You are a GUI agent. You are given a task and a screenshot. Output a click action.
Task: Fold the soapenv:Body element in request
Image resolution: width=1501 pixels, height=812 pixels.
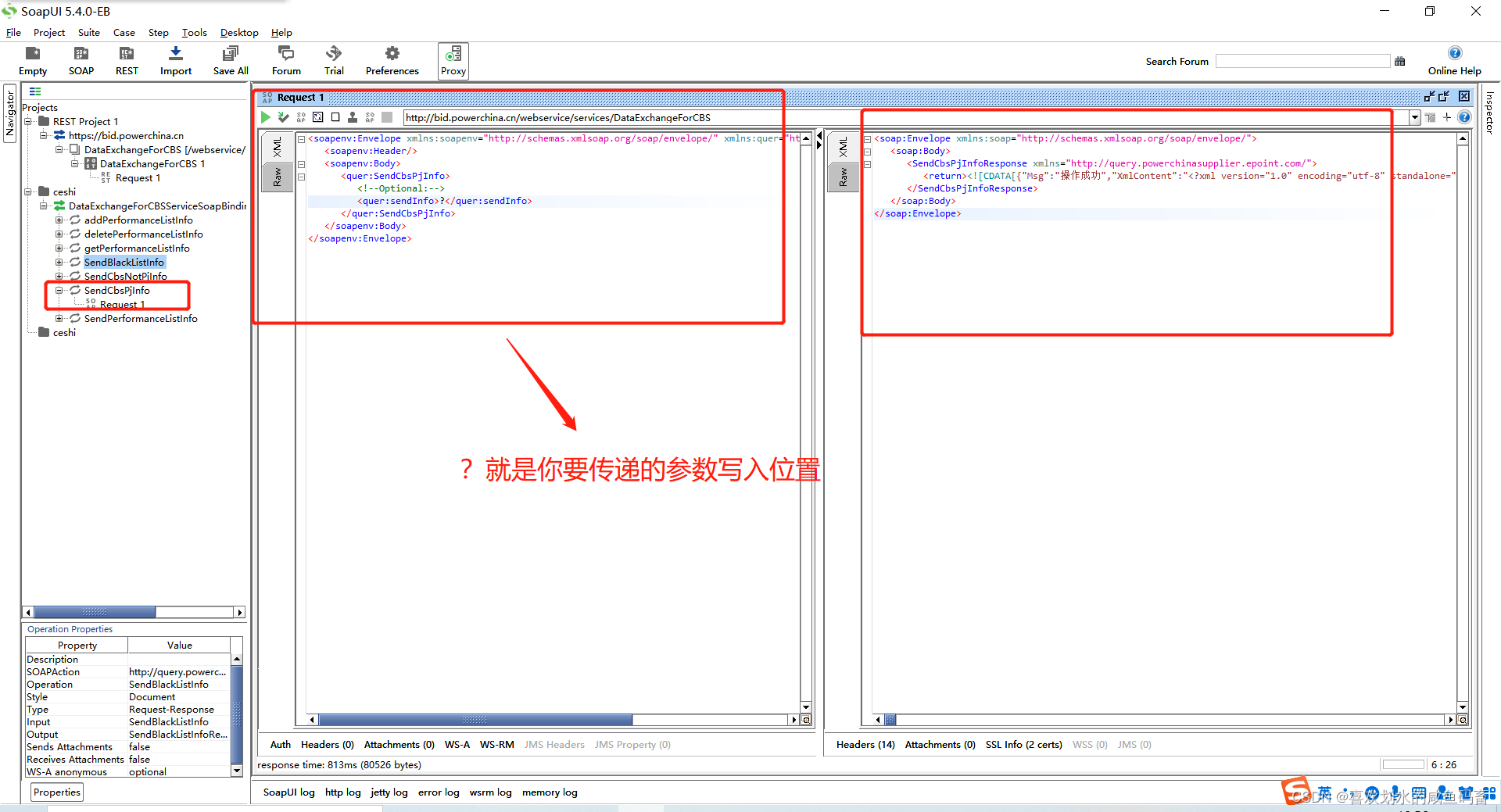click(301, 164)
